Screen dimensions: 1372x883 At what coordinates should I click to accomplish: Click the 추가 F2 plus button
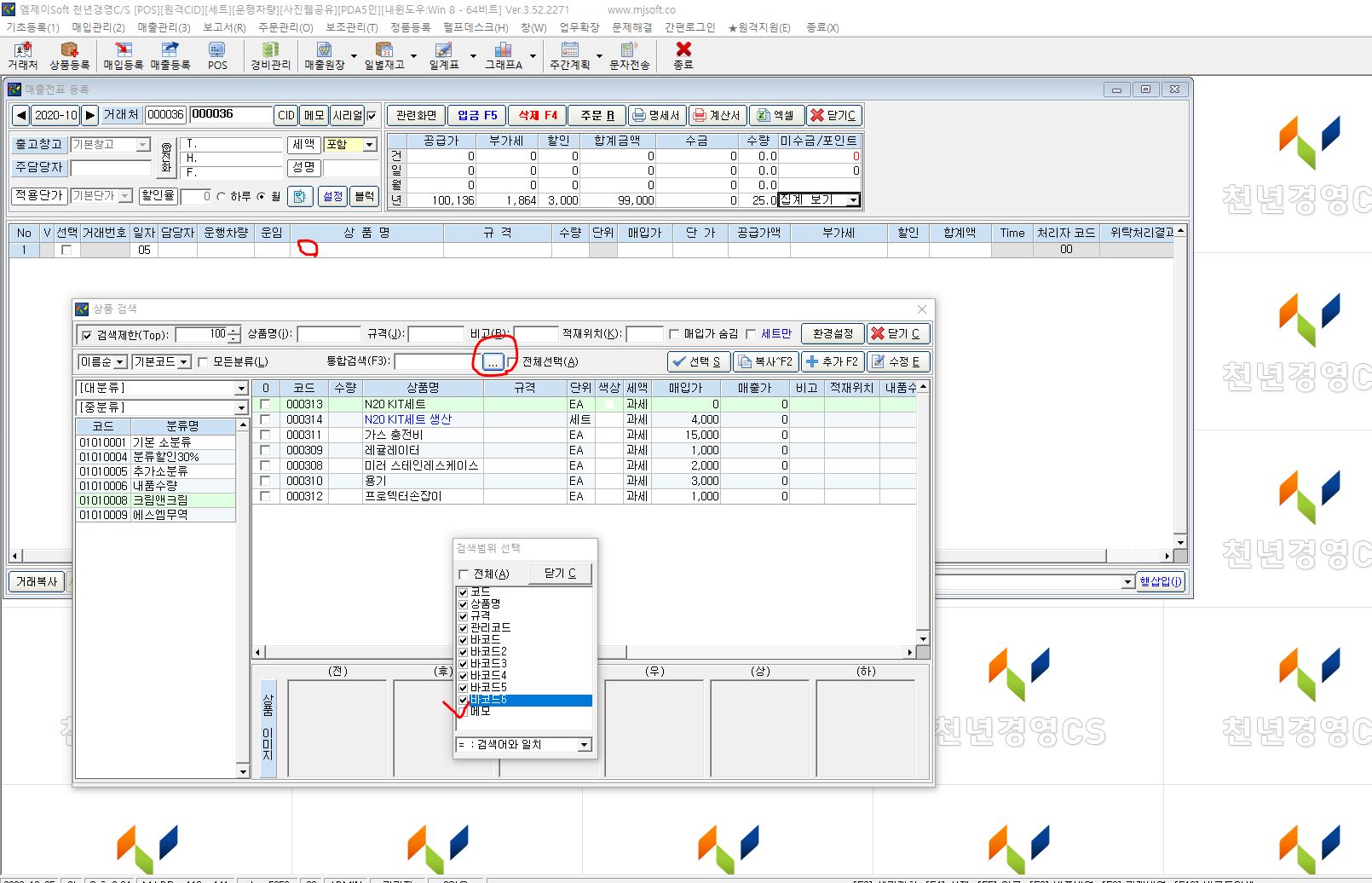point(833,361)
